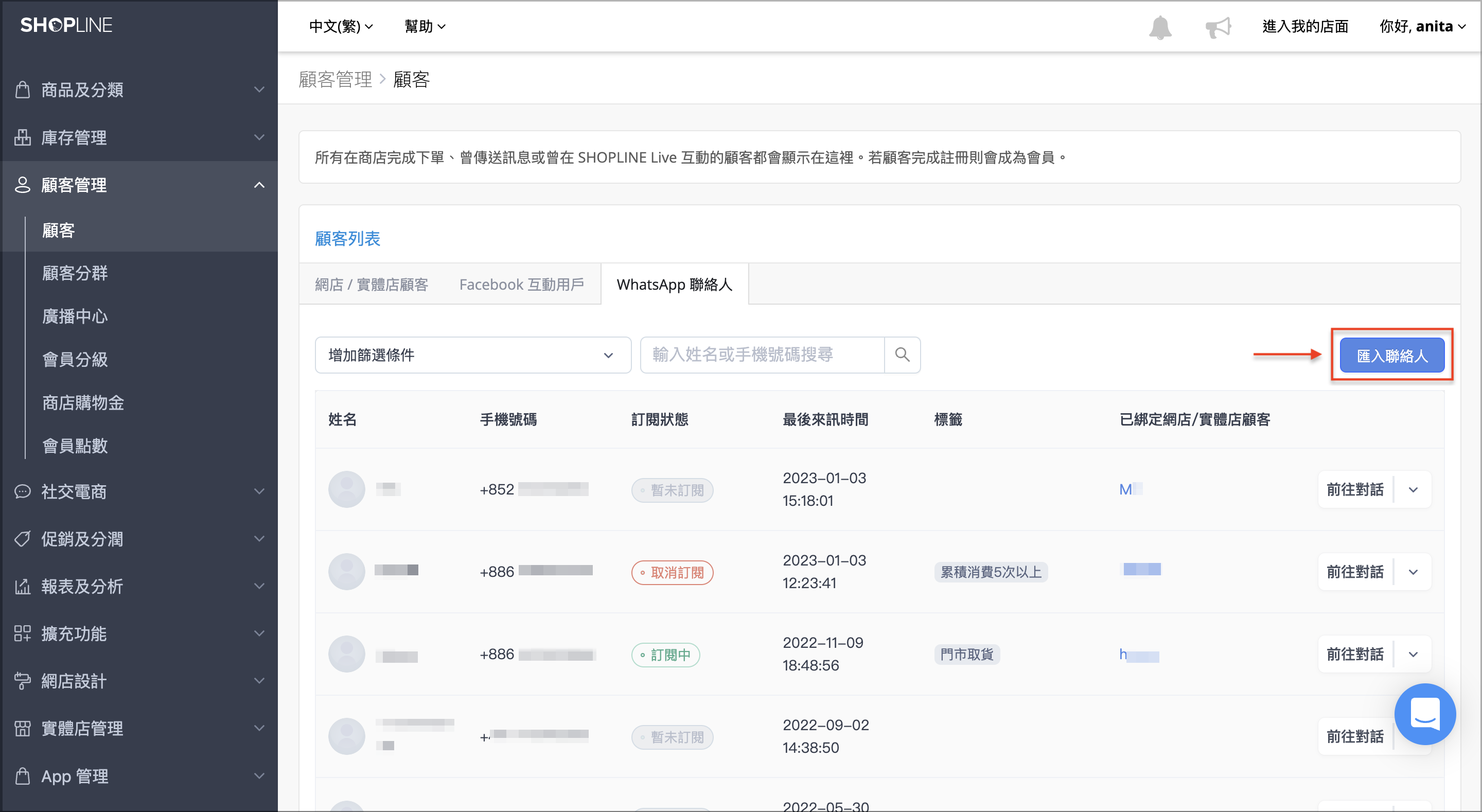Collapse the 顧客管理 menu
Viewport: 1482px width, 812px height.
coord(259,185)
